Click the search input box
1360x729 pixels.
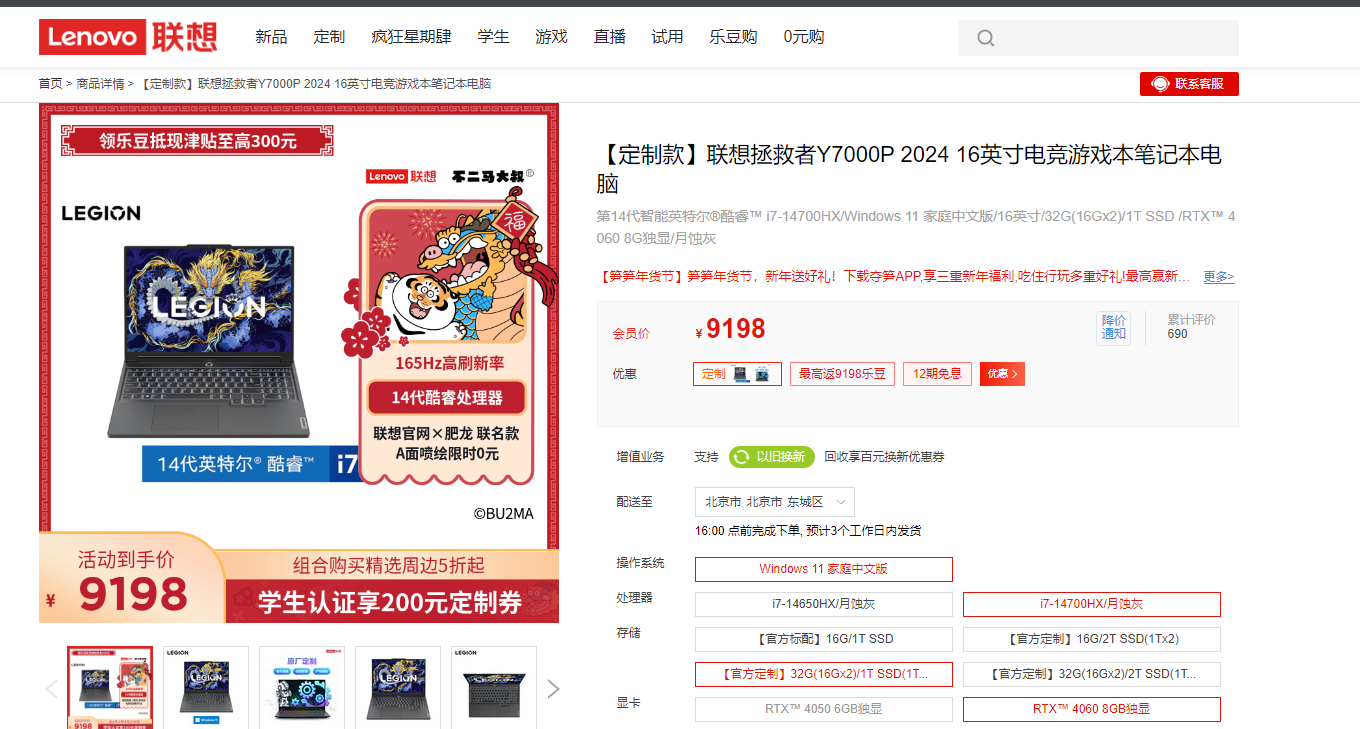(x=1099, y=38)
